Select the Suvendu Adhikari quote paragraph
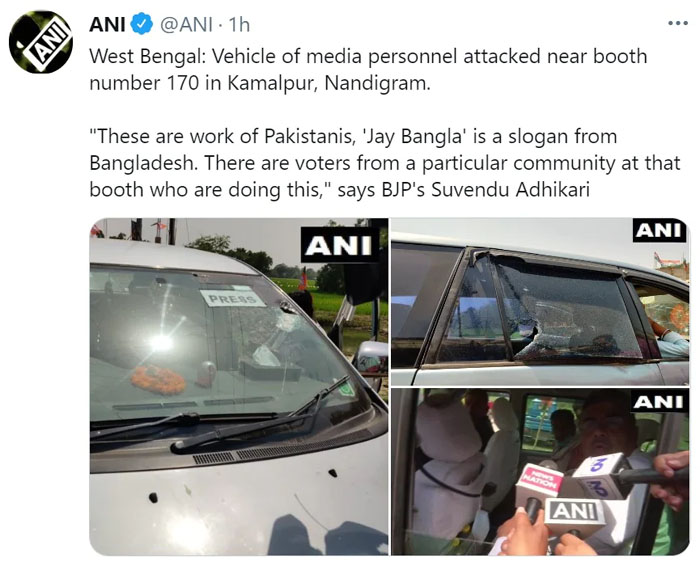Image resolution: width=700 pixels, height=566 pixels. point(385,163)
